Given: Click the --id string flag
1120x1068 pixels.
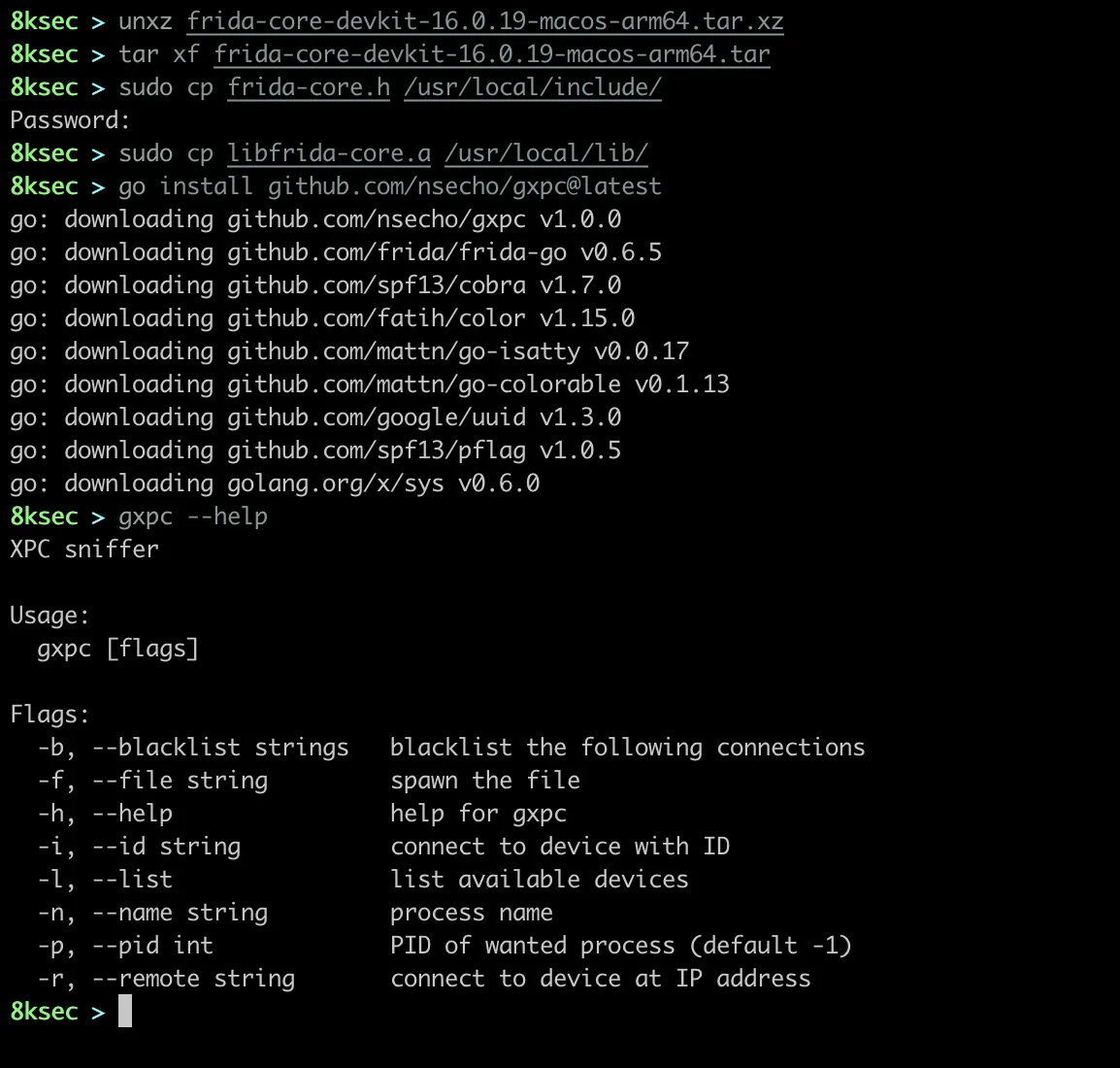Looking at the screenshot, I should pyautogui.click(x=166, y=847).
